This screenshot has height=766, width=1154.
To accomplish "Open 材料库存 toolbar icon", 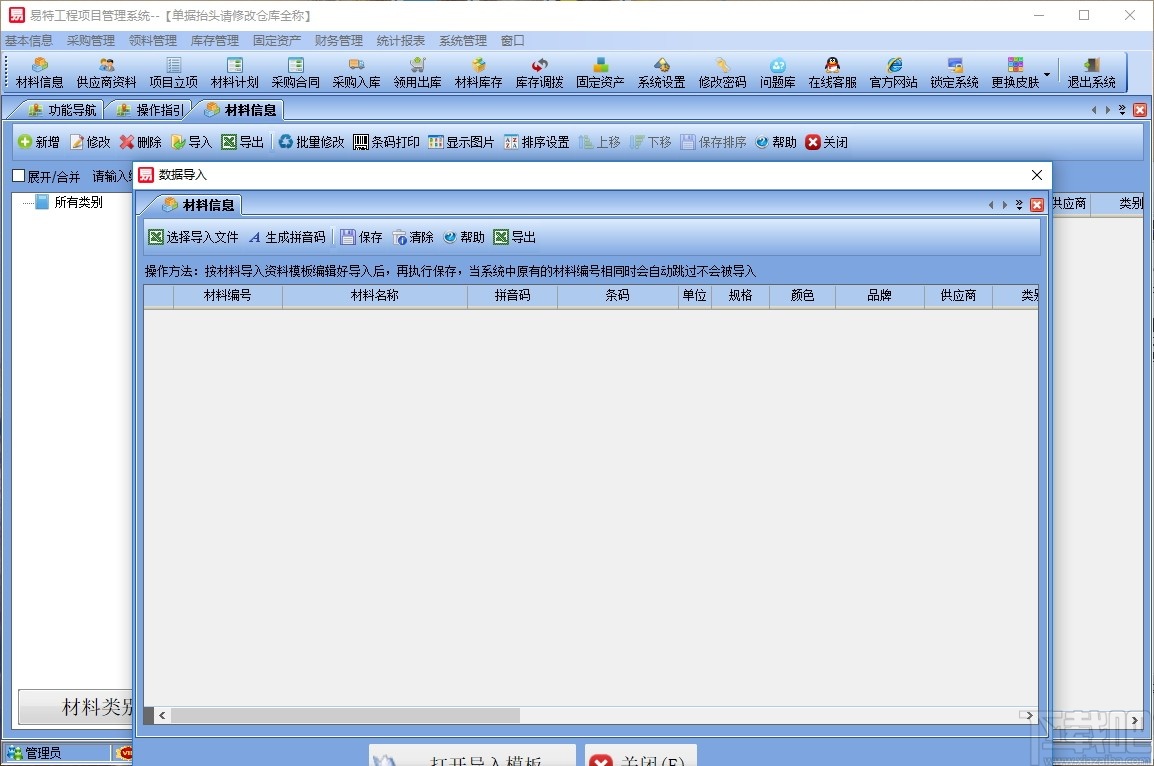I will (478, 73).
